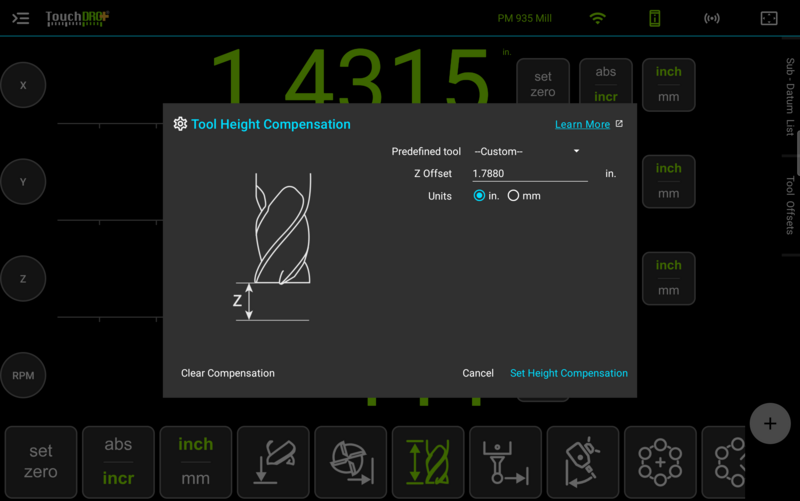Tap set zero in bottom toolbar
The image size is (800, 501).
pos(41,462)
